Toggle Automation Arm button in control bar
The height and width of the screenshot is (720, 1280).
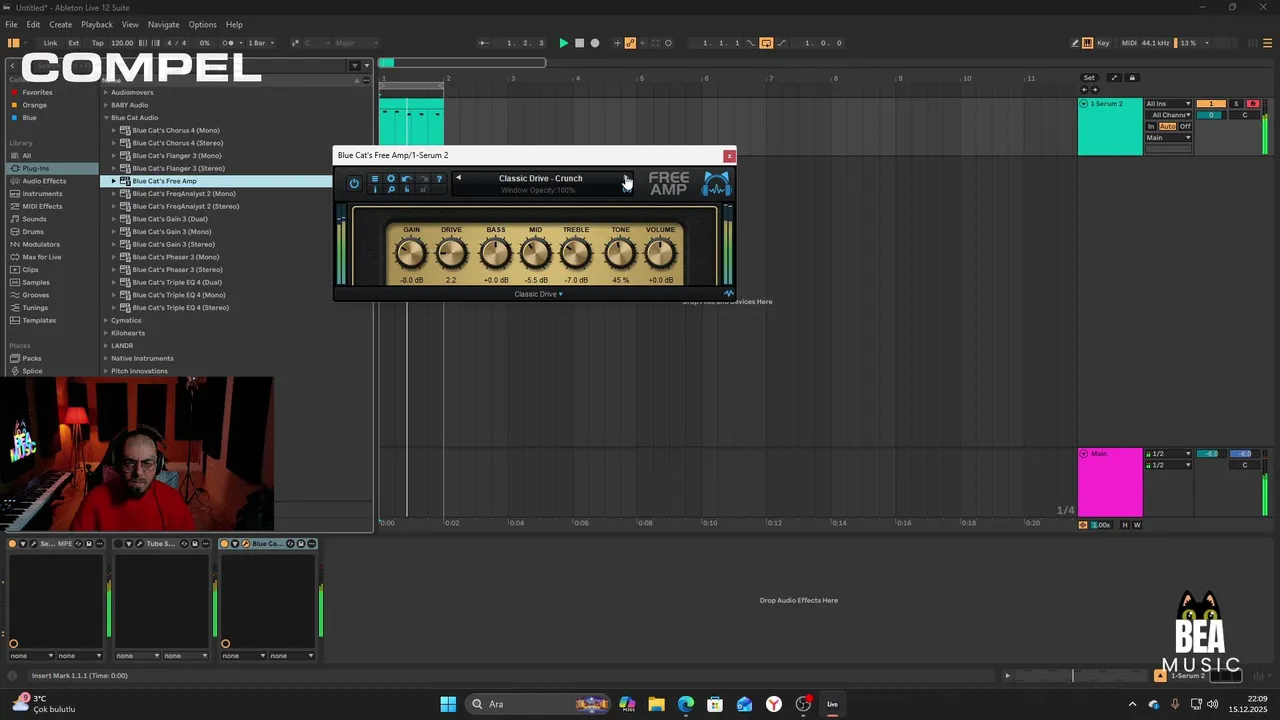(630, 43)
